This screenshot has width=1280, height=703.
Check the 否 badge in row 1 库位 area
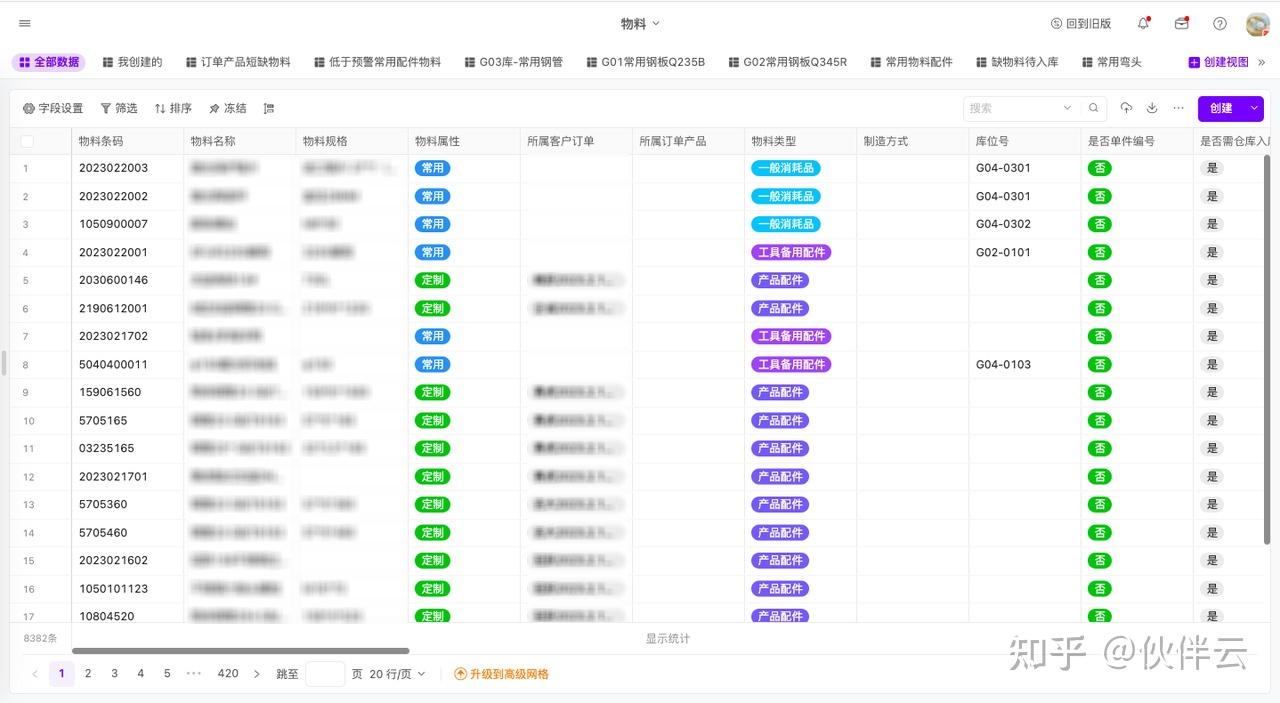point(1100,168)
